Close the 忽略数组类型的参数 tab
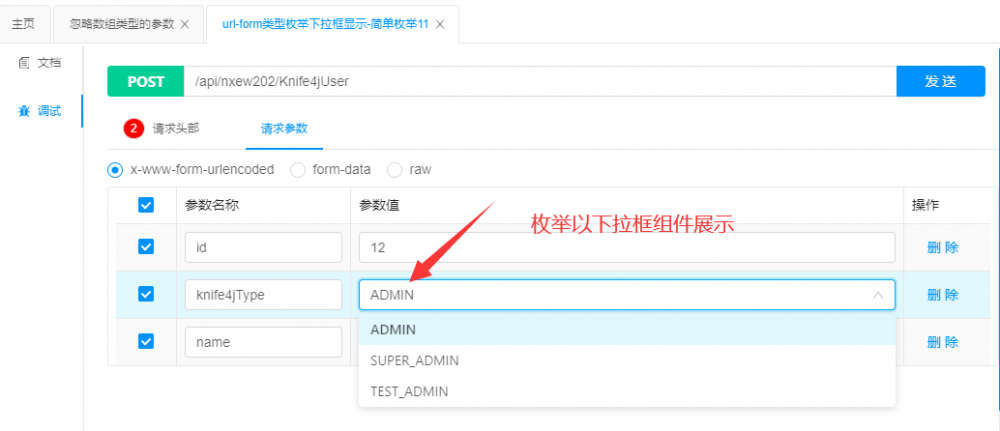This screenshot has height=431, width=1000. (x=184, y=24)
